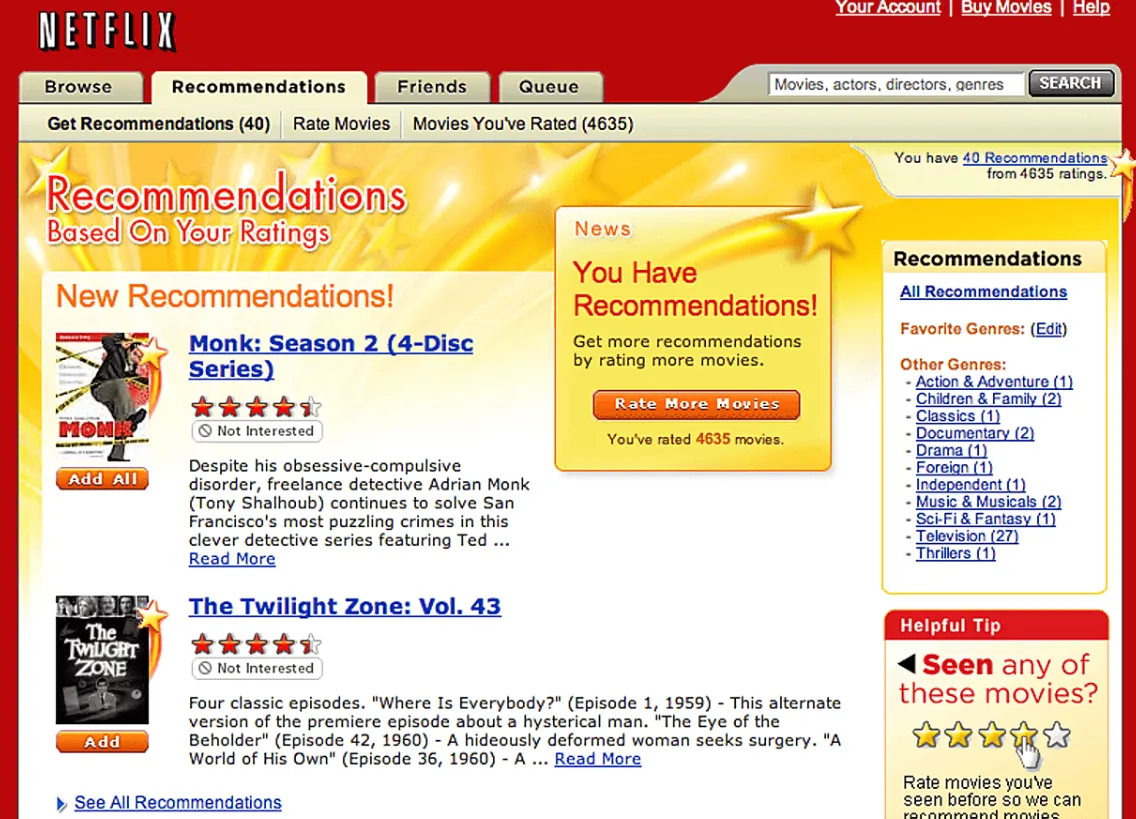Select Get Recommendations (40) submenu
Screen dimensions: 1136x819
coord(159,124)
